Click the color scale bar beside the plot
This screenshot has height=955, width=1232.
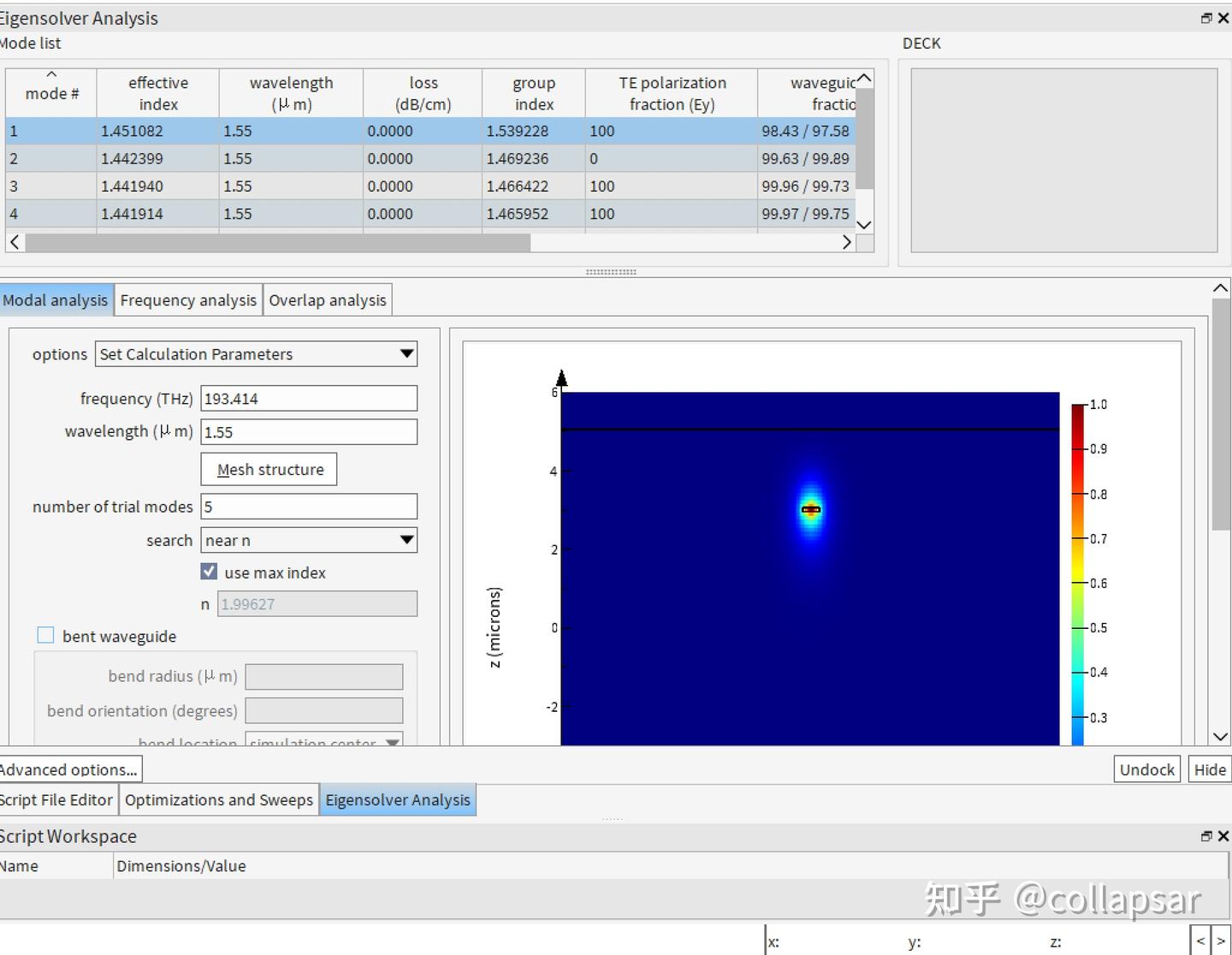tap(1077, 565)
